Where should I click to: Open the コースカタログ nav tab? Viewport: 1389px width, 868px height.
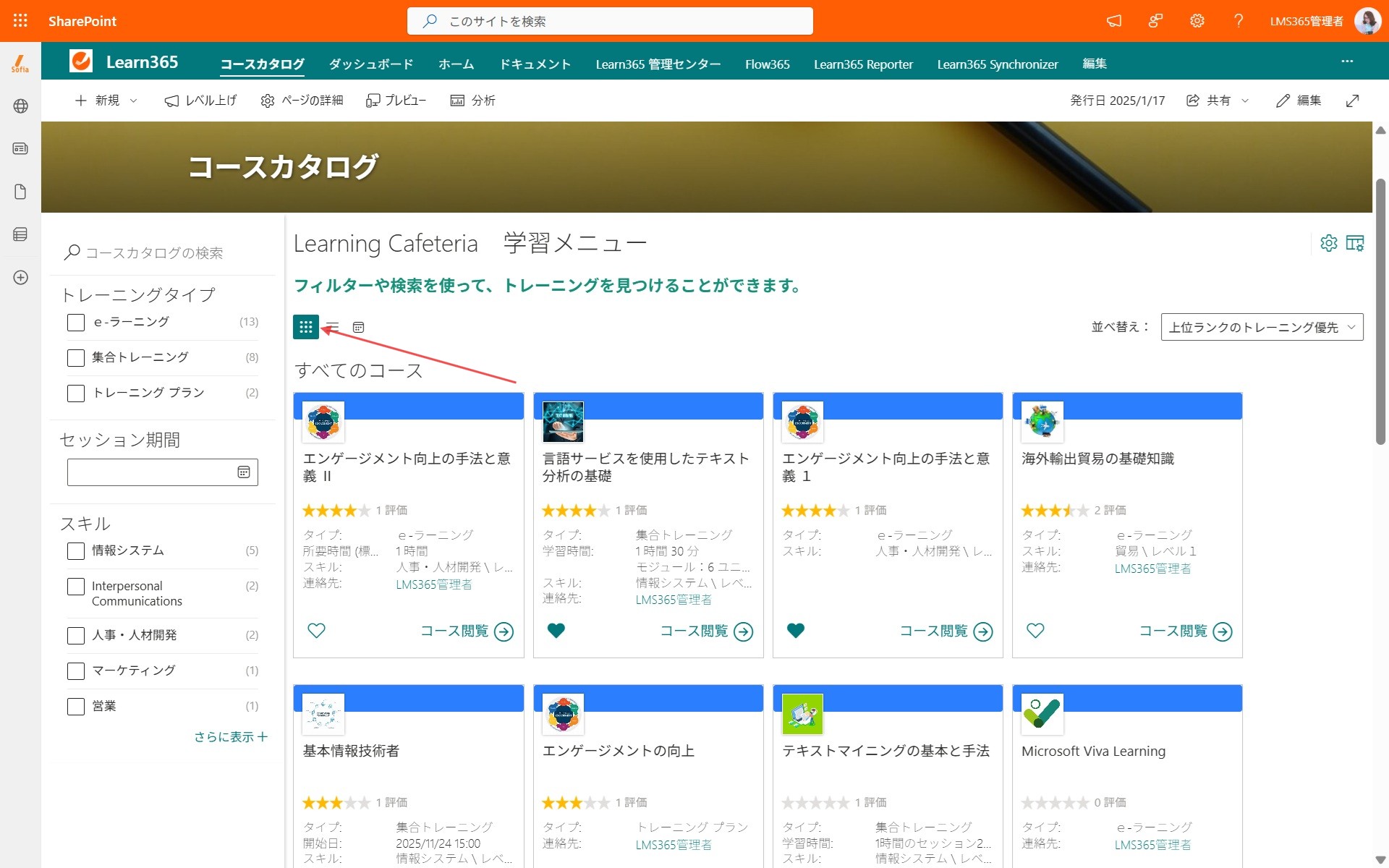pos(262,64)
